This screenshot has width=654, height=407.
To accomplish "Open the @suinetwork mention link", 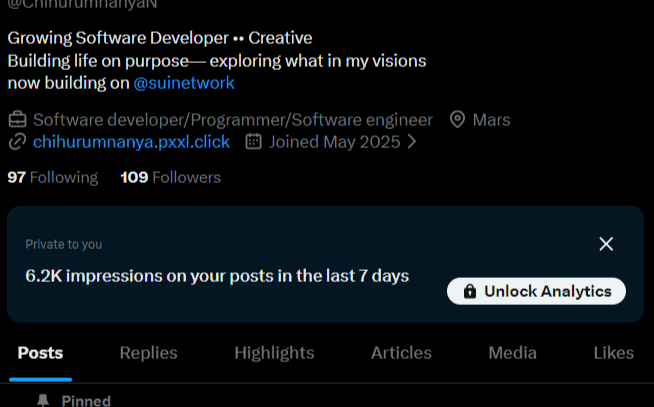I will (x=184, y=83).
